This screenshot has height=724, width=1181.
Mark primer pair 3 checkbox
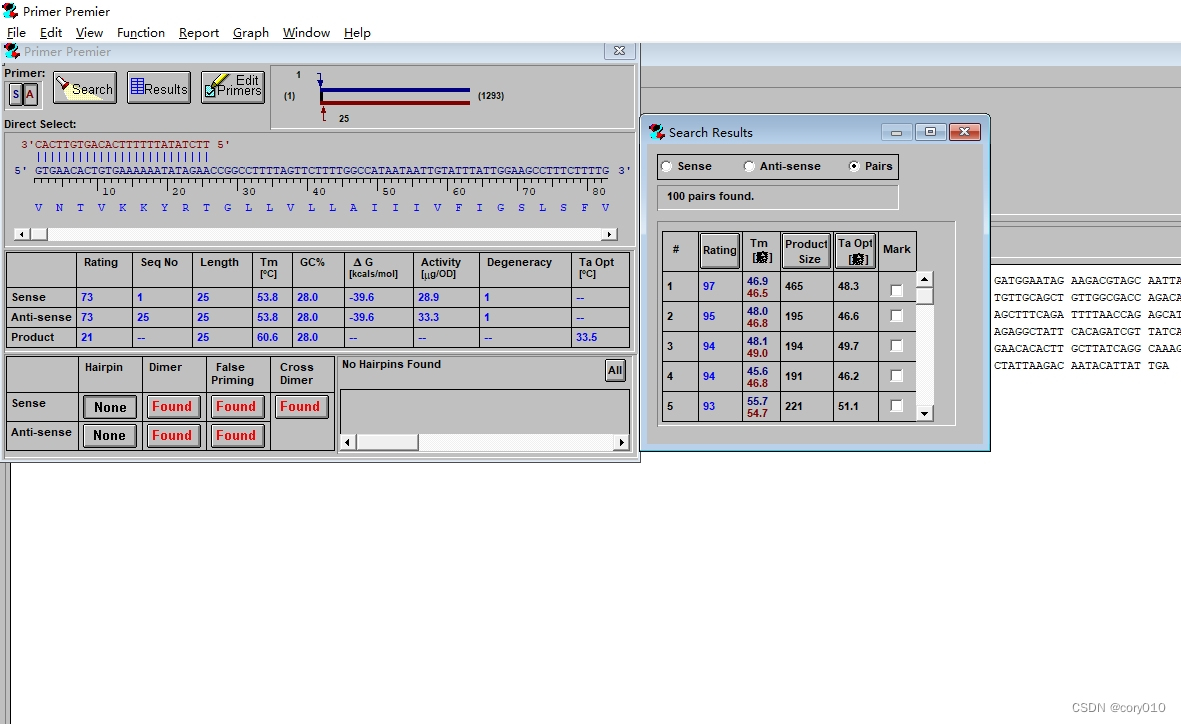point(896,346)
